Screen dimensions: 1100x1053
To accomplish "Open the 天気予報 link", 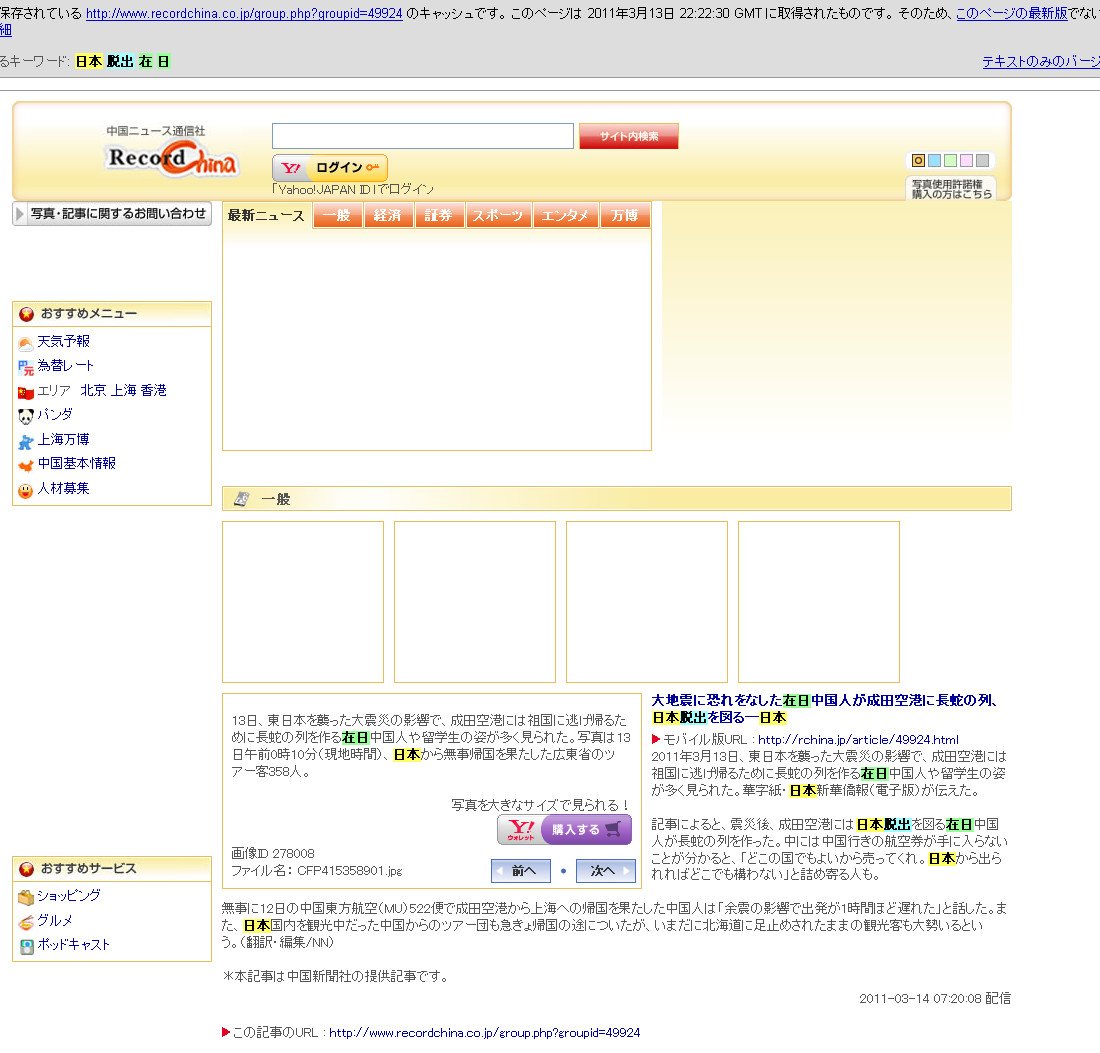I will 64,342.
